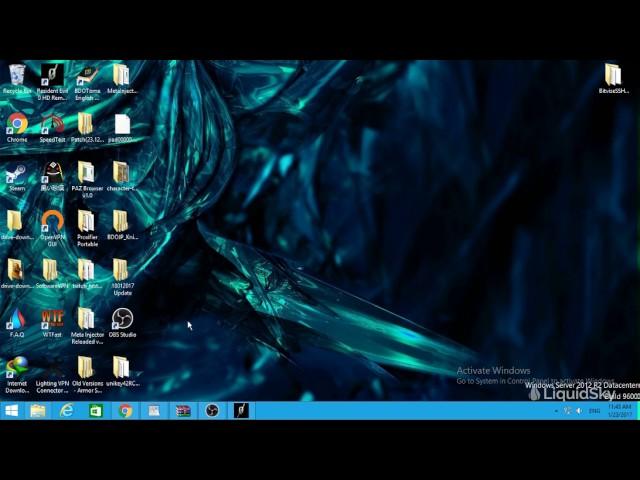Switch to Chrome on the taskbar

click(125, 411)
